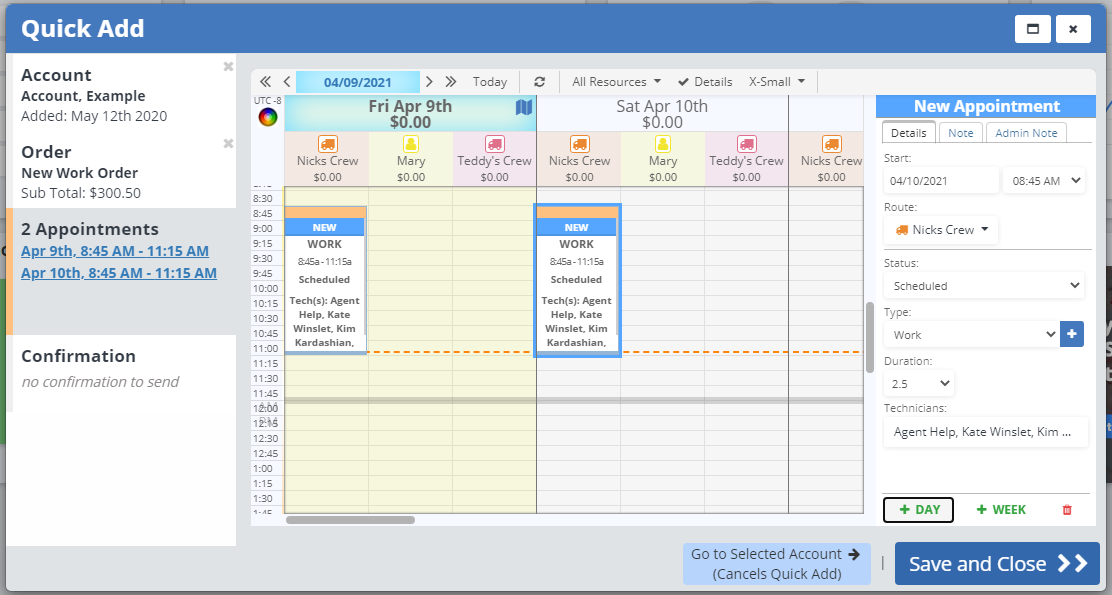Click Mary's yellow person icon under Sat Apr 10th

tap(662, 144)
